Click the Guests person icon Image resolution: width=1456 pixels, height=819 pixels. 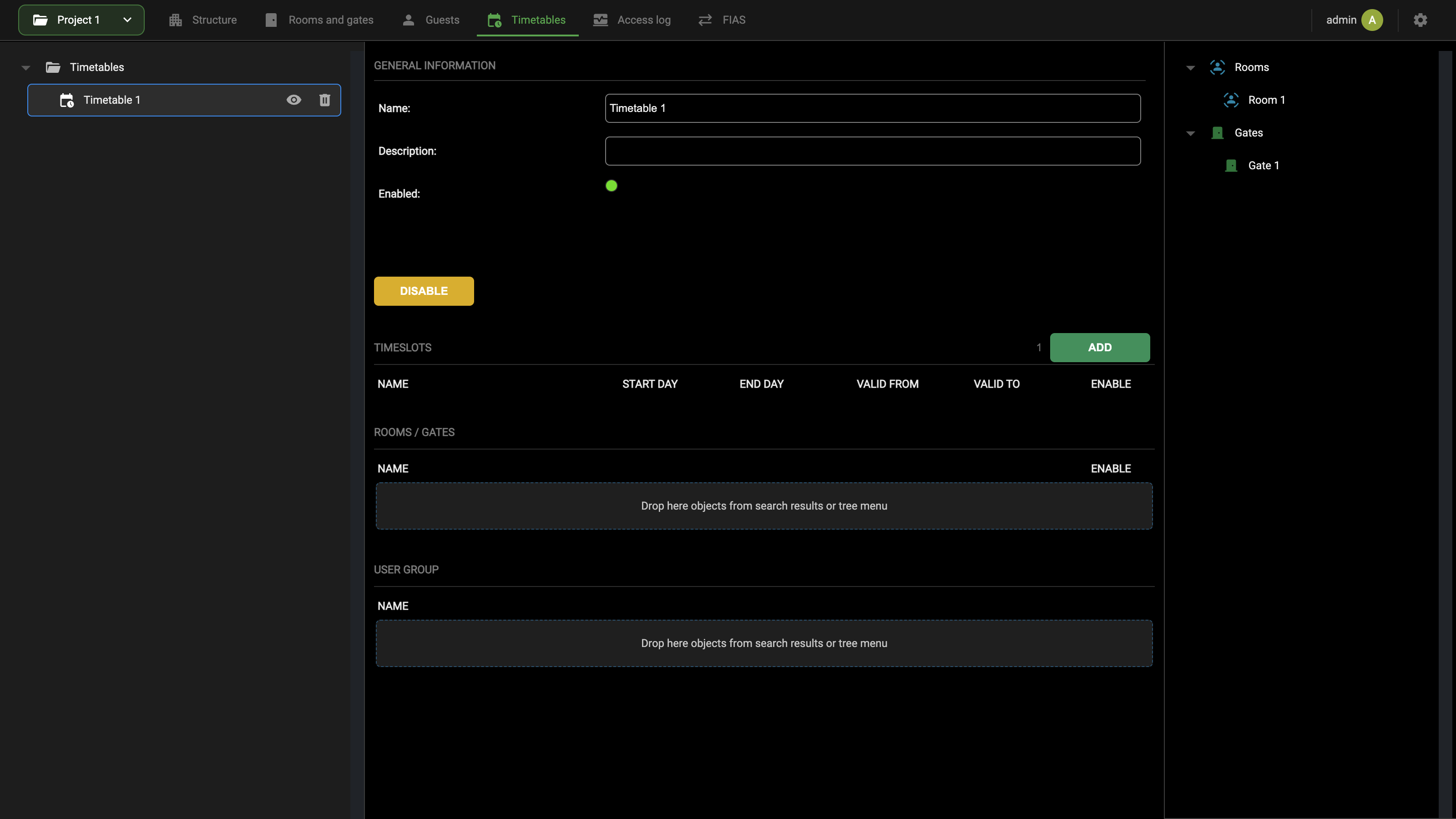pos(408,20)
